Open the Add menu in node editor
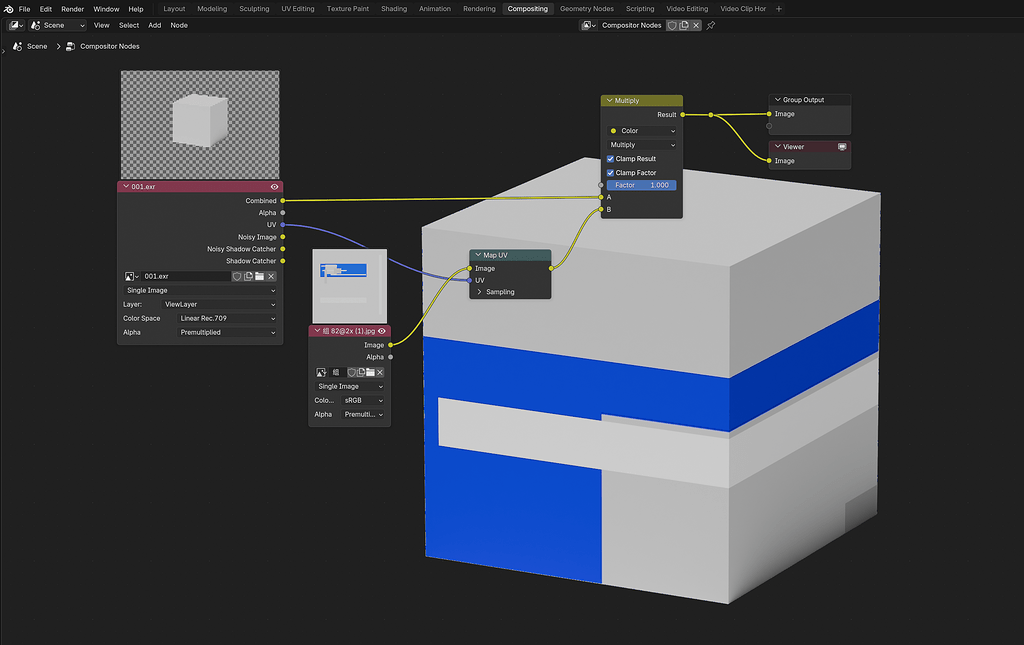The height and width of the screenshot is (645, 1024). 155,25
